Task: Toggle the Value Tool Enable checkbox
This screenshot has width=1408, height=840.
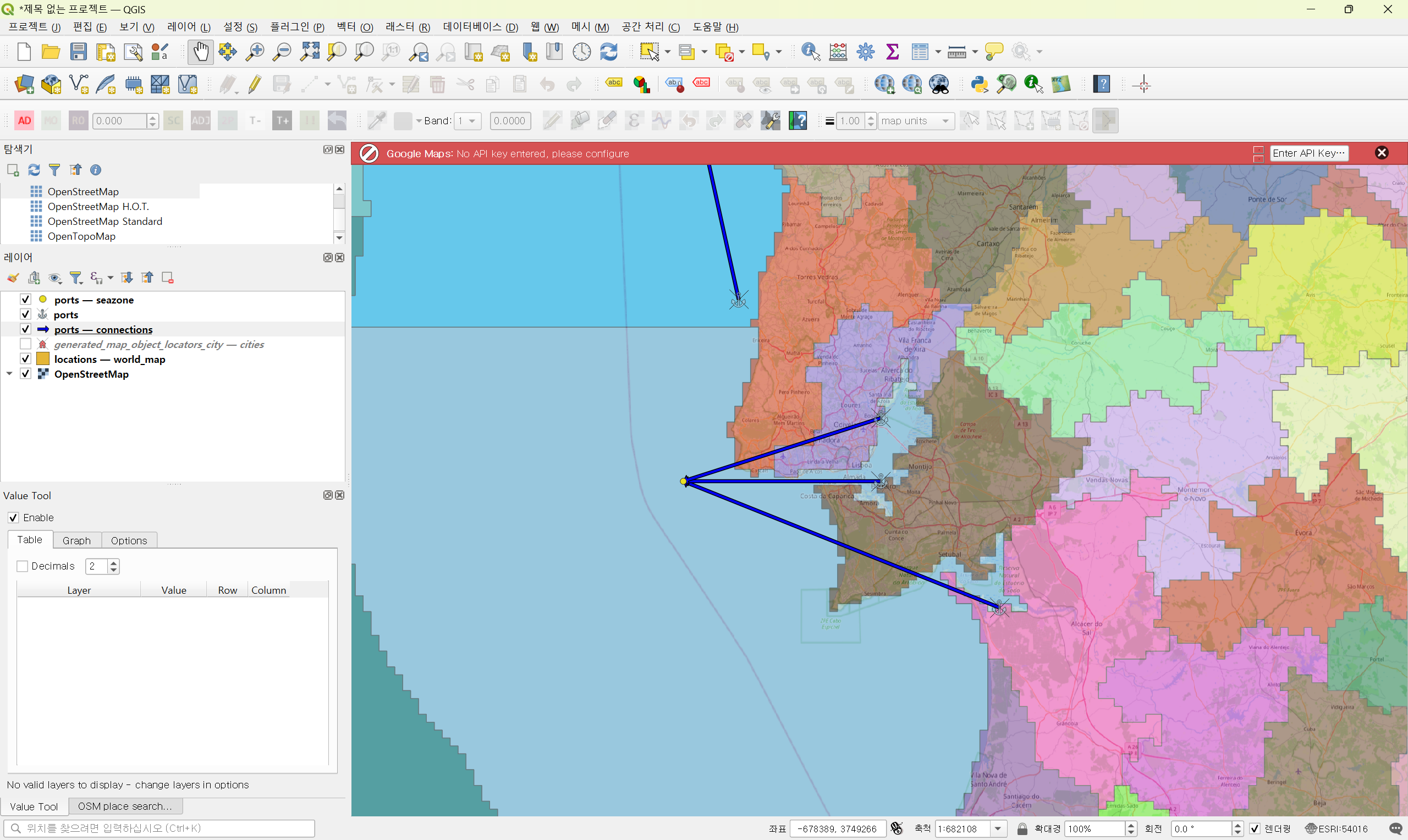Action: pos(14,518)
